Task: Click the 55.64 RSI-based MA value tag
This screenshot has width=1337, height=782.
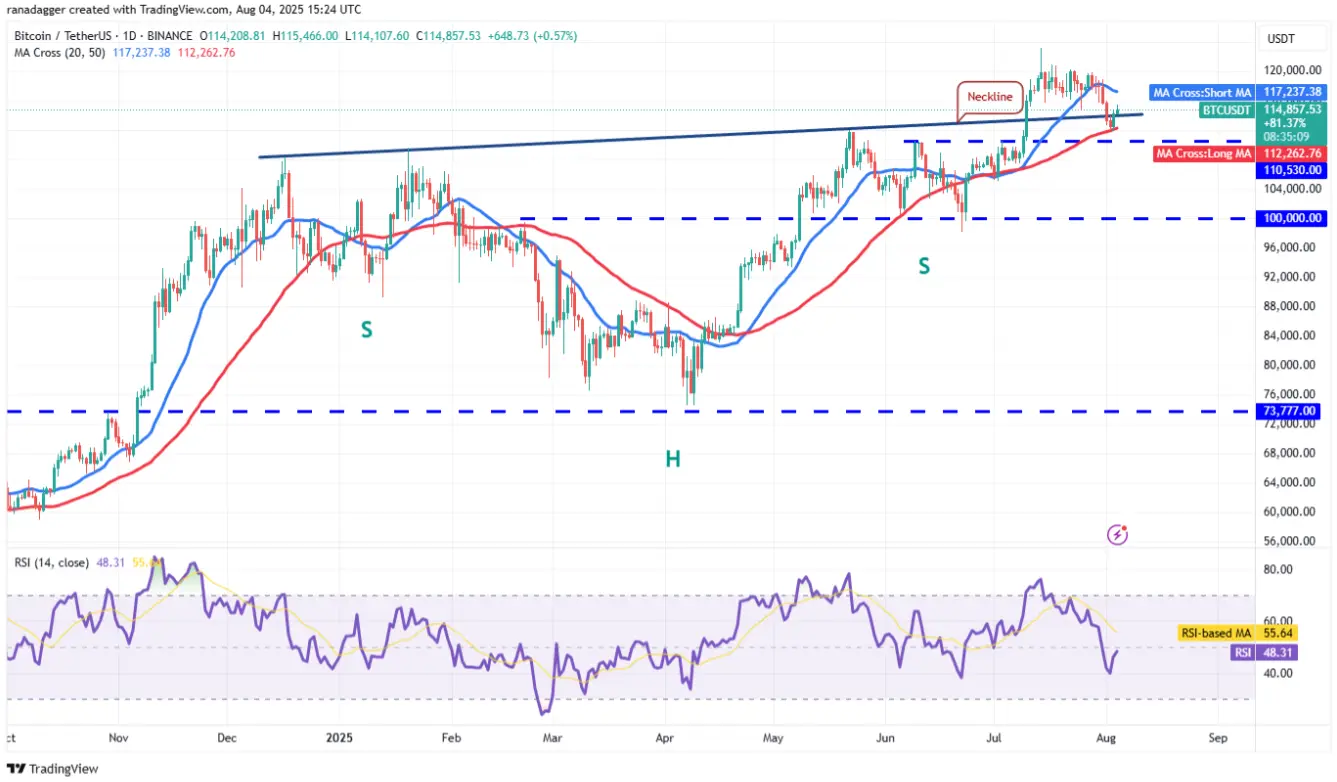Action: (1278, 633)
